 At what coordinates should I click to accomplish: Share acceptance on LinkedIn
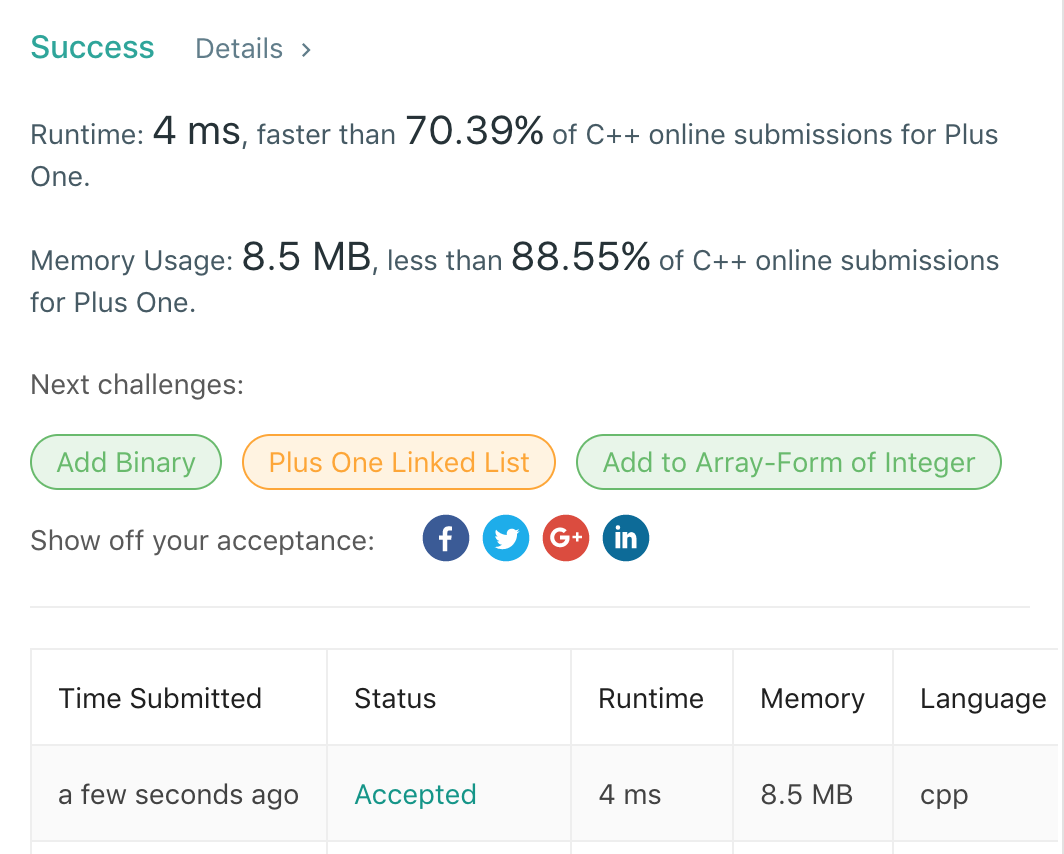626,539
